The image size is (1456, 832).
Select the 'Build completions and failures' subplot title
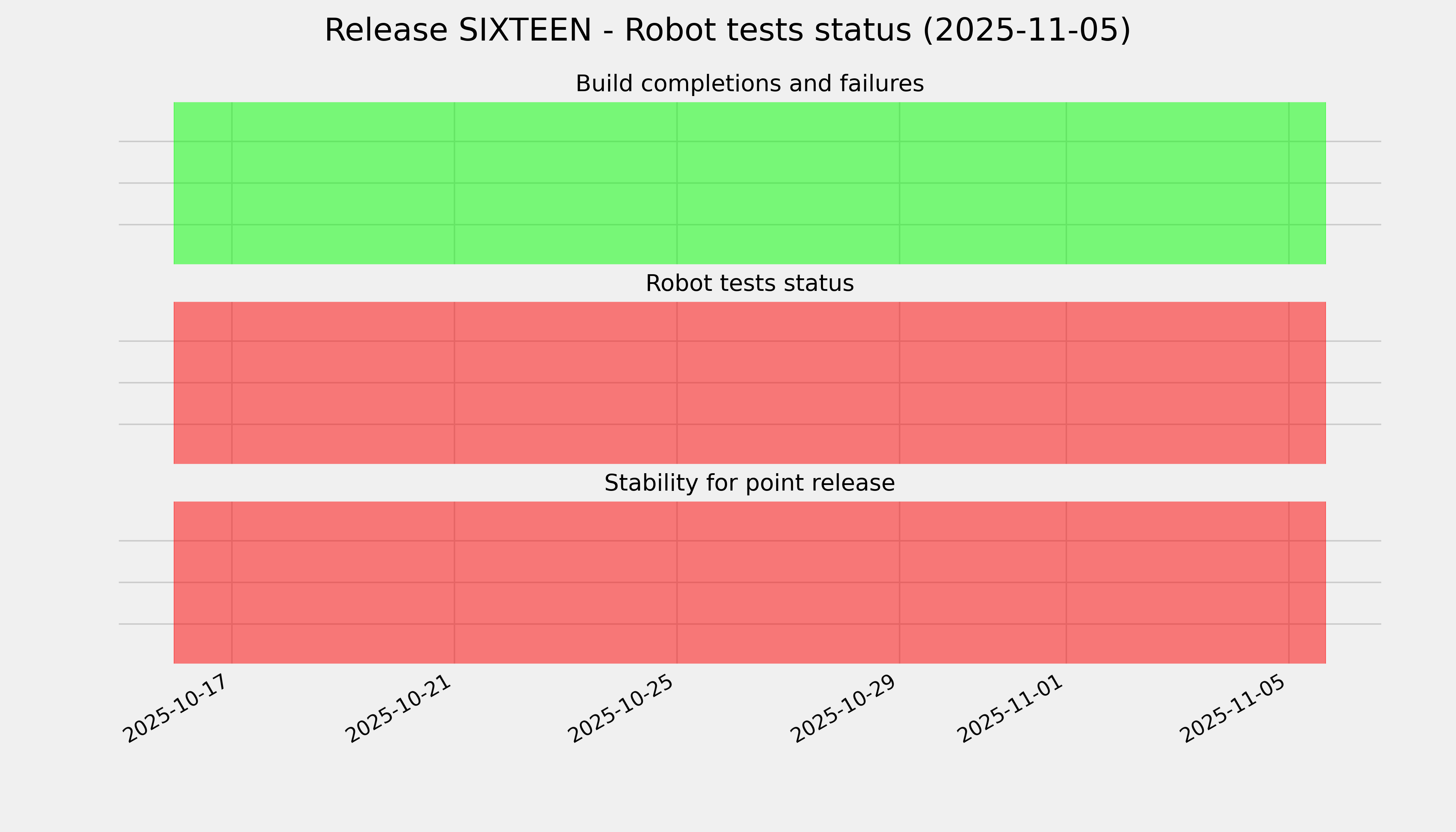point(749,84)
